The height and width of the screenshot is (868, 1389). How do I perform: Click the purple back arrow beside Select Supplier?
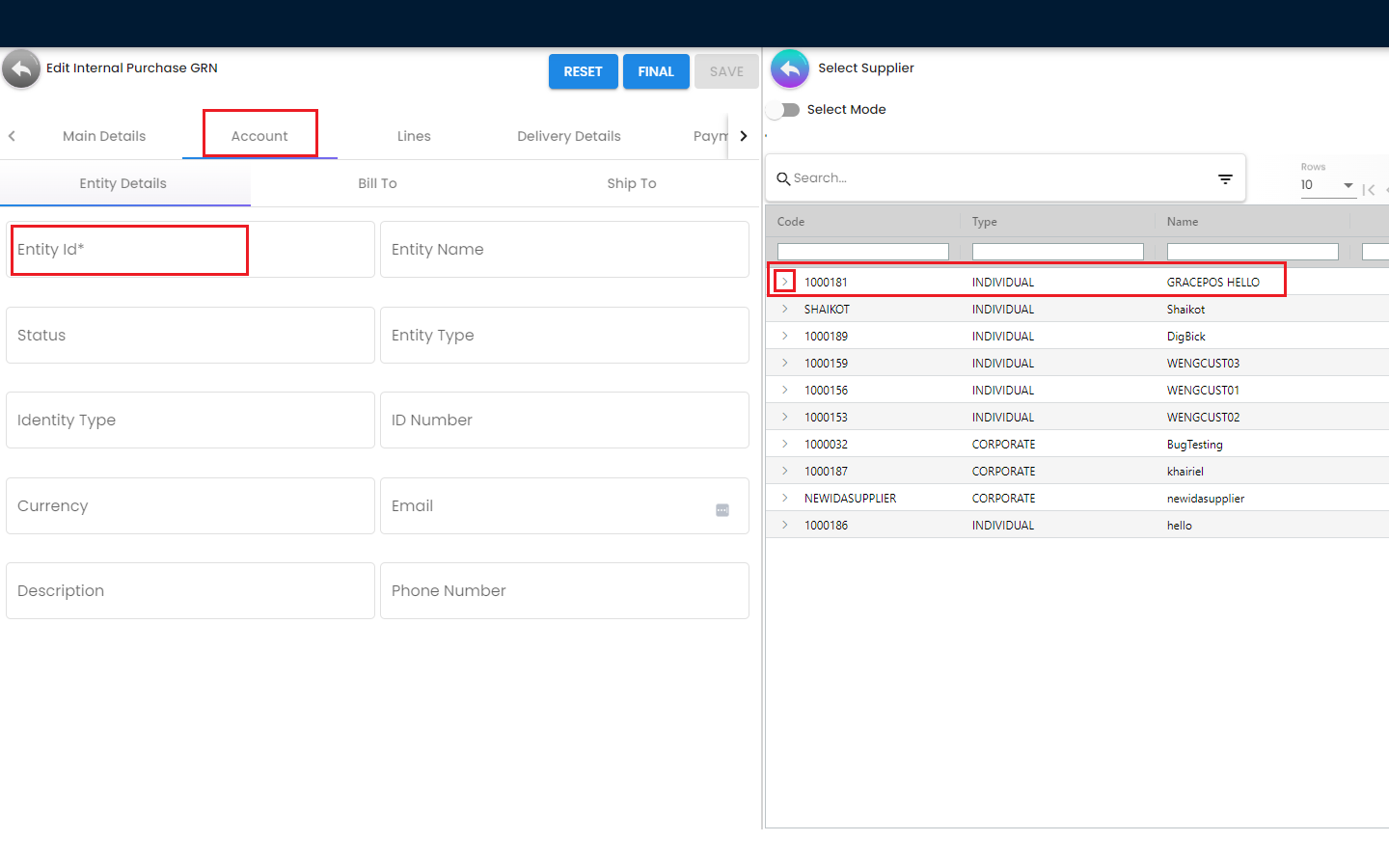(790, 69)
